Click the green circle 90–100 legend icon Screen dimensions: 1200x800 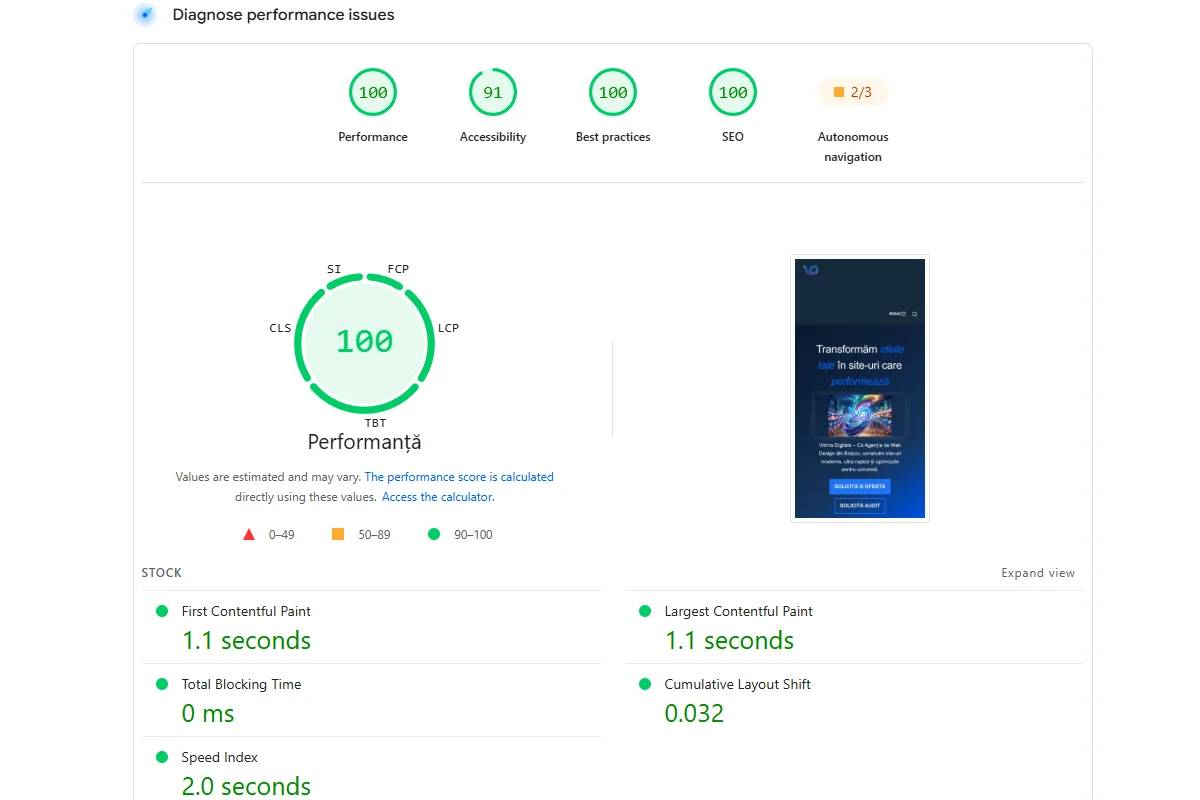pos(434,535)
